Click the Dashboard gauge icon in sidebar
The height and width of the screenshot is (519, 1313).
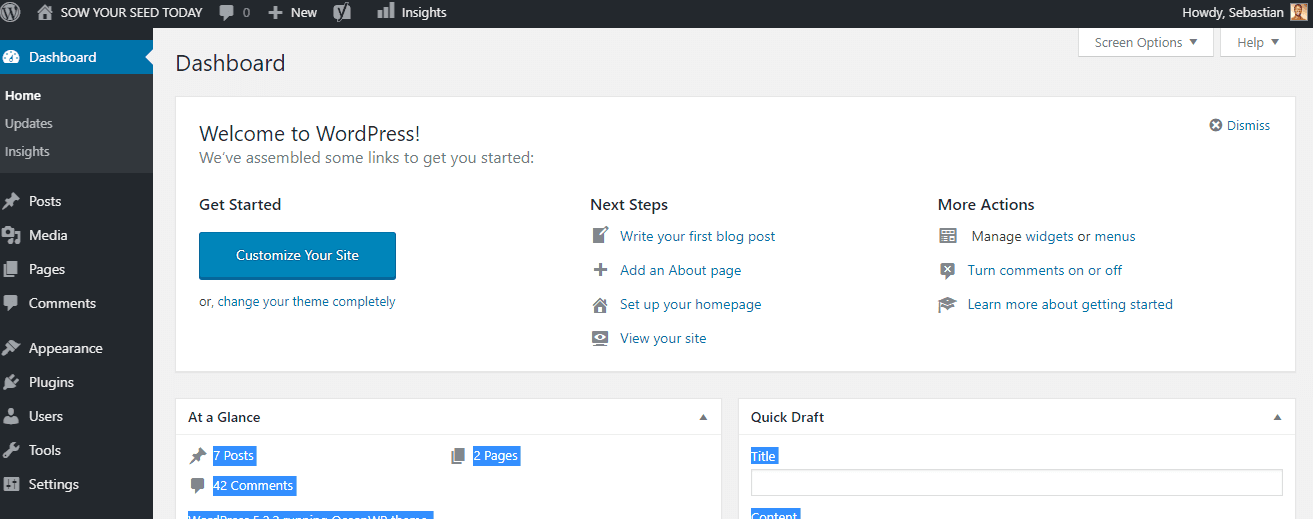(11, 57)
